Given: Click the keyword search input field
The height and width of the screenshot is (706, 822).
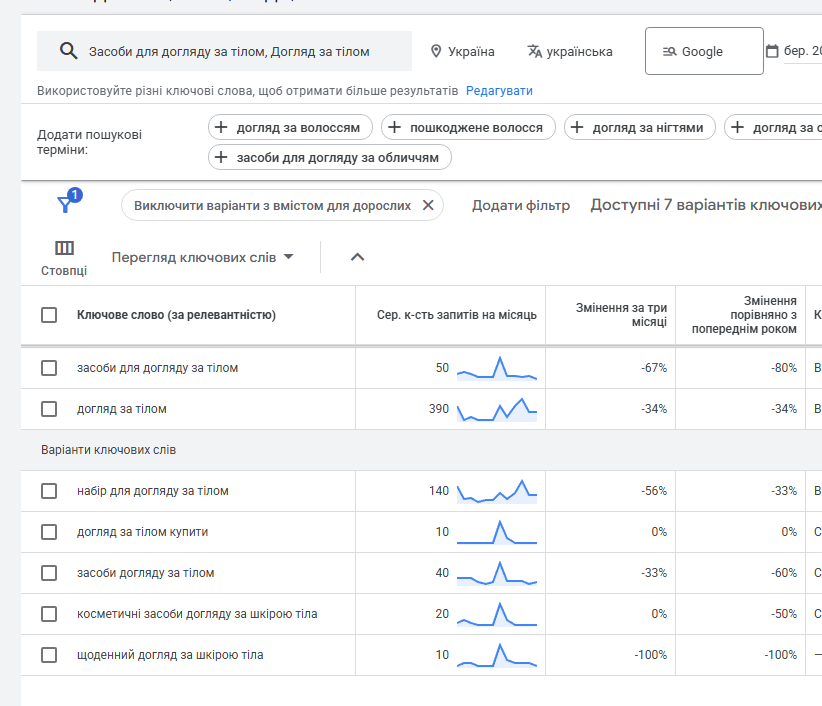Looking at the screenshot, I should click(240, 51).
